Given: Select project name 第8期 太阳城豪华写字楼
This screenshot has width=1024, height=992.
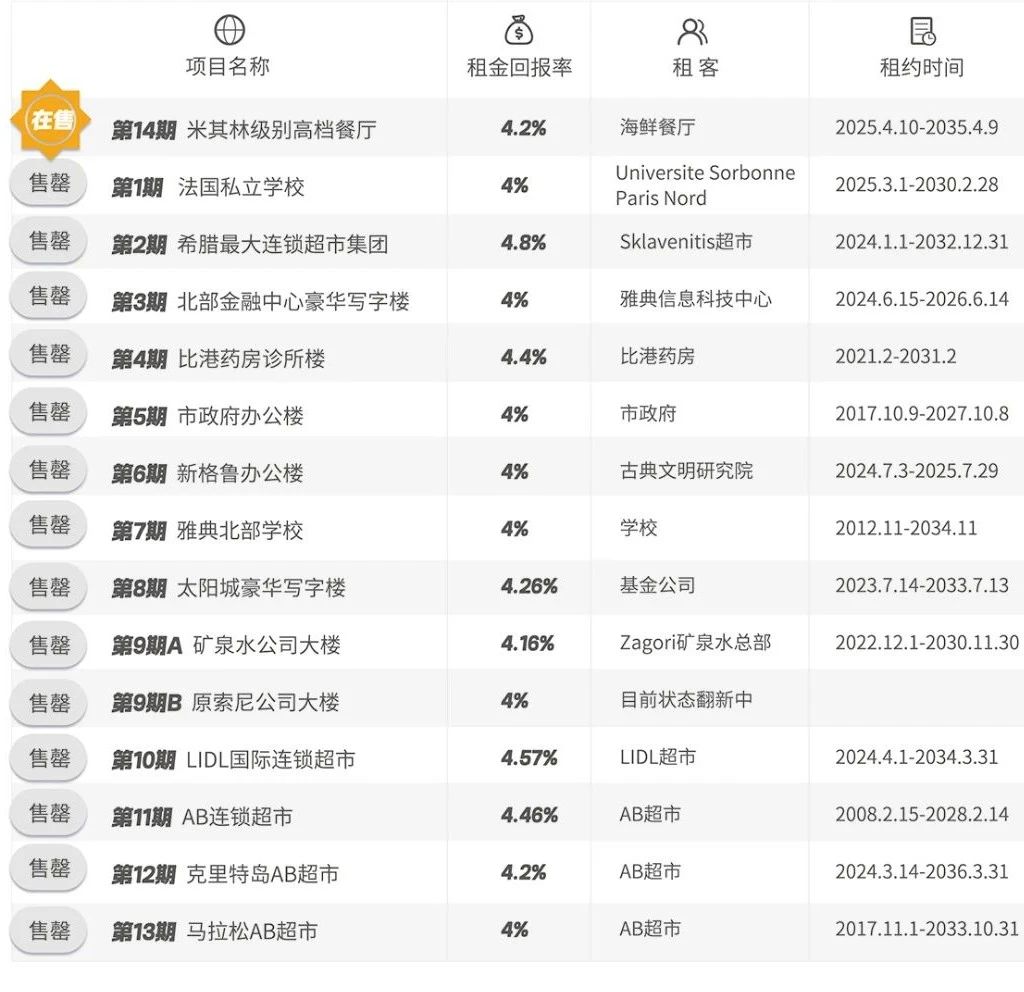Looking at the screenshot, I should pos(229,588).
